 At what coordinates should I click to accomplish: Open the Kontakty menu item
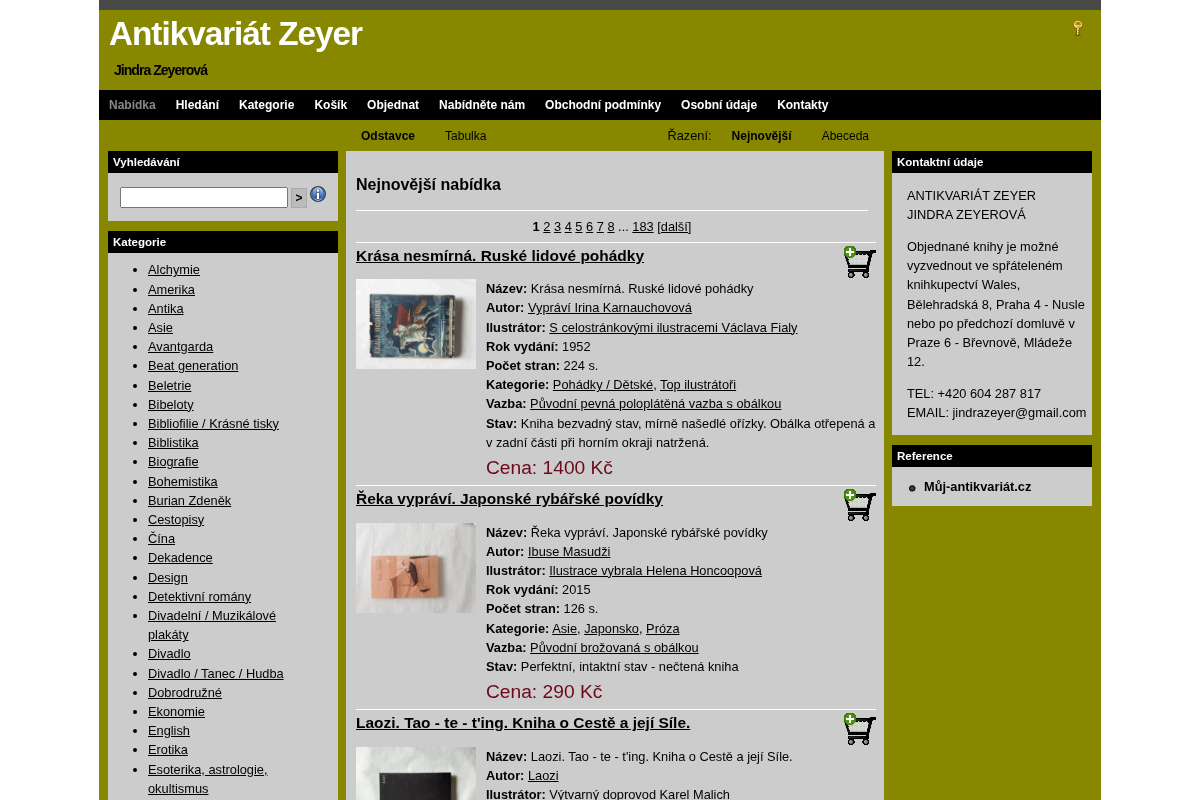click(x=803, y=105)
